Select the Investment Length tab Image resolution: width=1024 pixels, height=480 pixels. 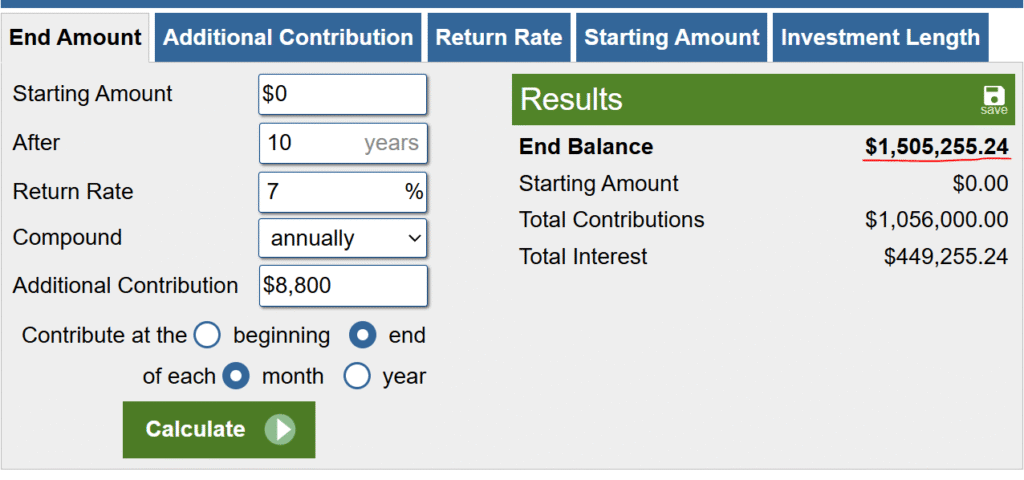880,38
